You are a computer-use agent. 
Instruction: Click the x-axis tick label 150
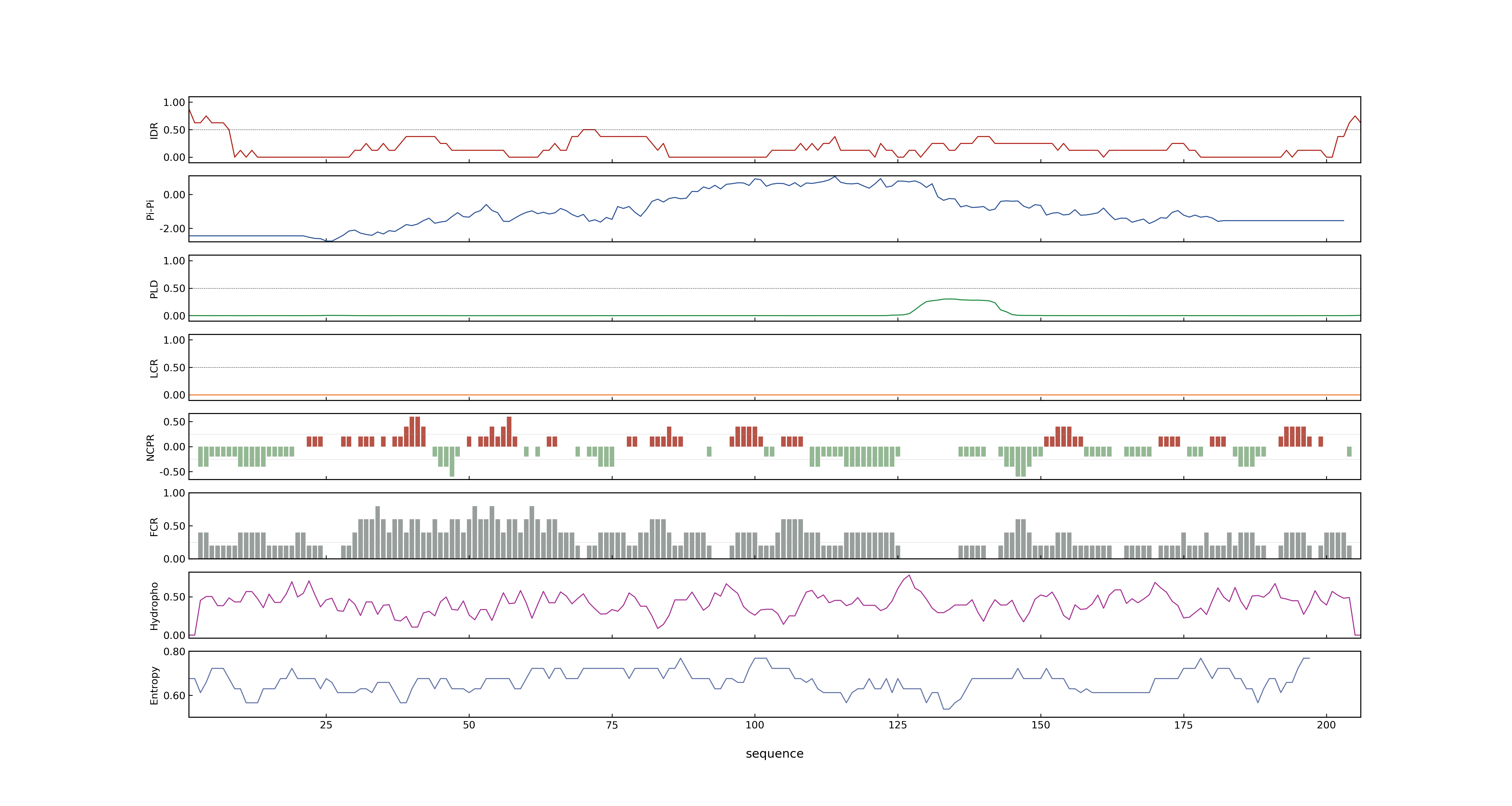pos(1041,725)
